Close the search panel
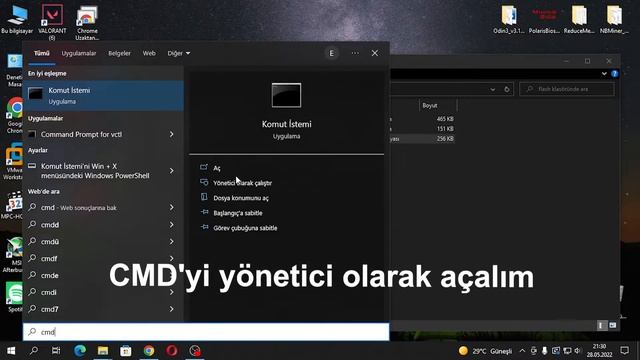Image resolution: width=640 pixels, height=360 pixels. click(375, 53)
